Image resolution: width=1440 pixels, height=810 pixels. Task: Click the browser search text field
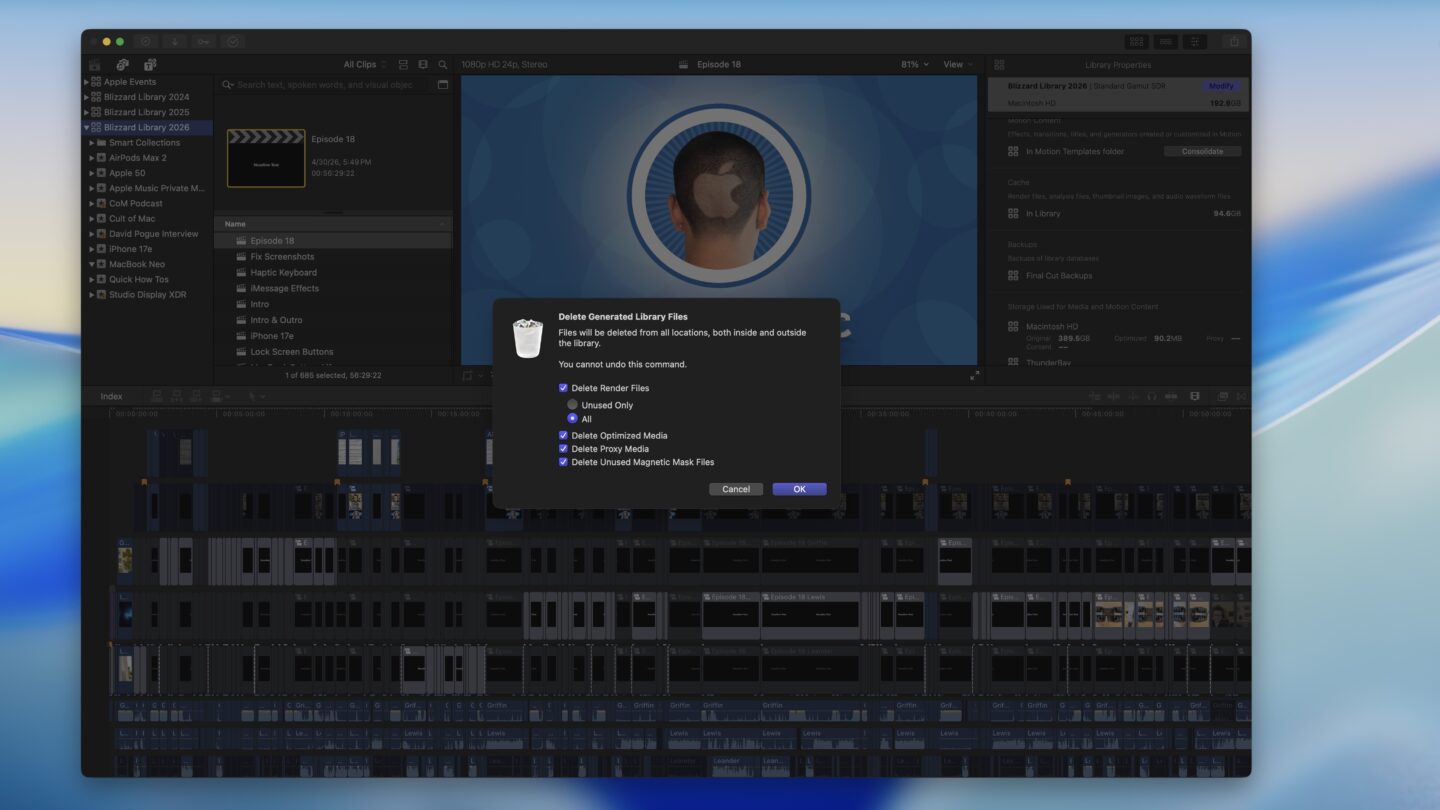tap(326, 85)
